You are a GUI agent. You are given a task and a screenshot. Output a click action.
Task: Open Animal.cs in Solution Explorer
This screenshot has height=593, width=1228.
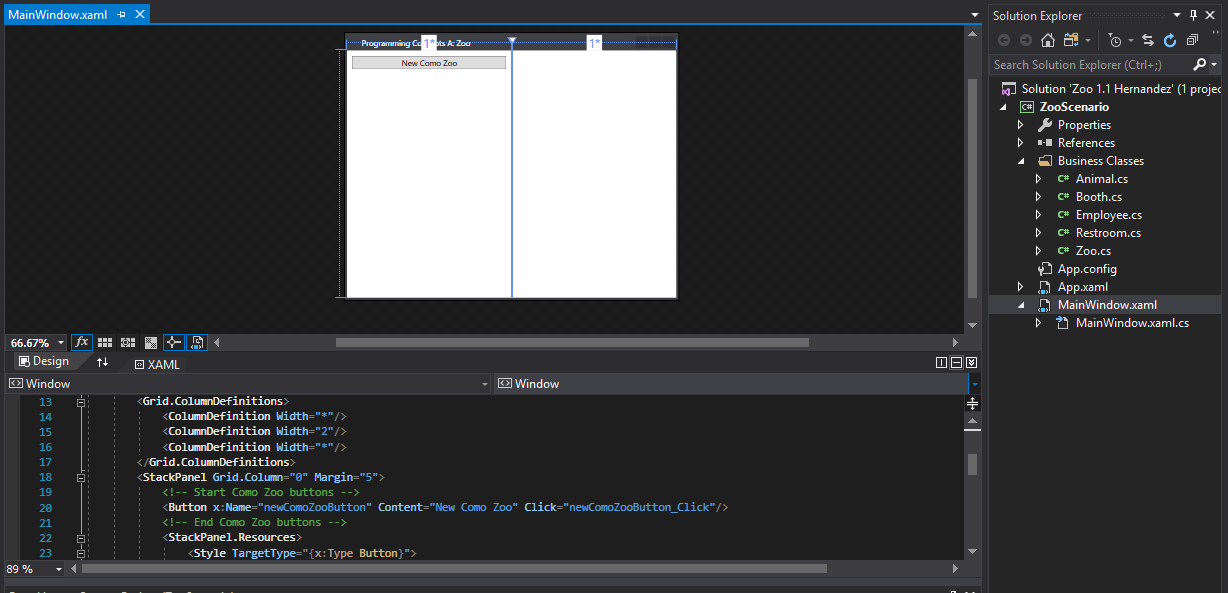[x=1101, y=179]
